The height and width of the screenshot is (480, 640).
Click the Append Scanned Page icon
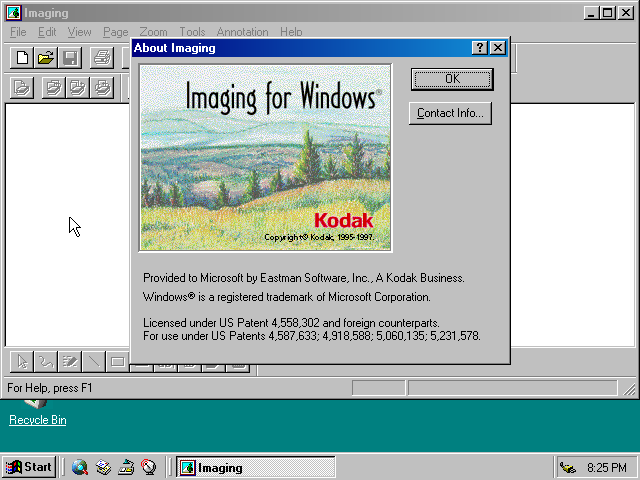point(78,87)
